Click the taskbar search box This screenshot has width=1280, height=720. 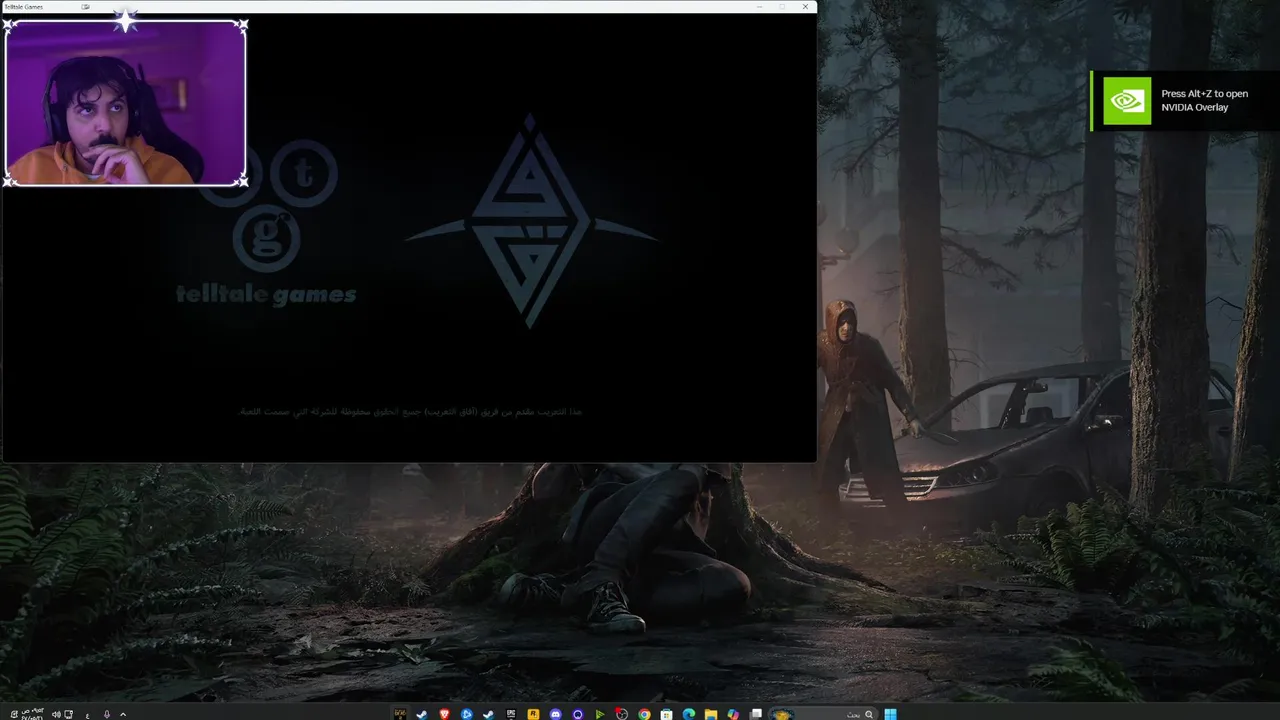(824, 714)
